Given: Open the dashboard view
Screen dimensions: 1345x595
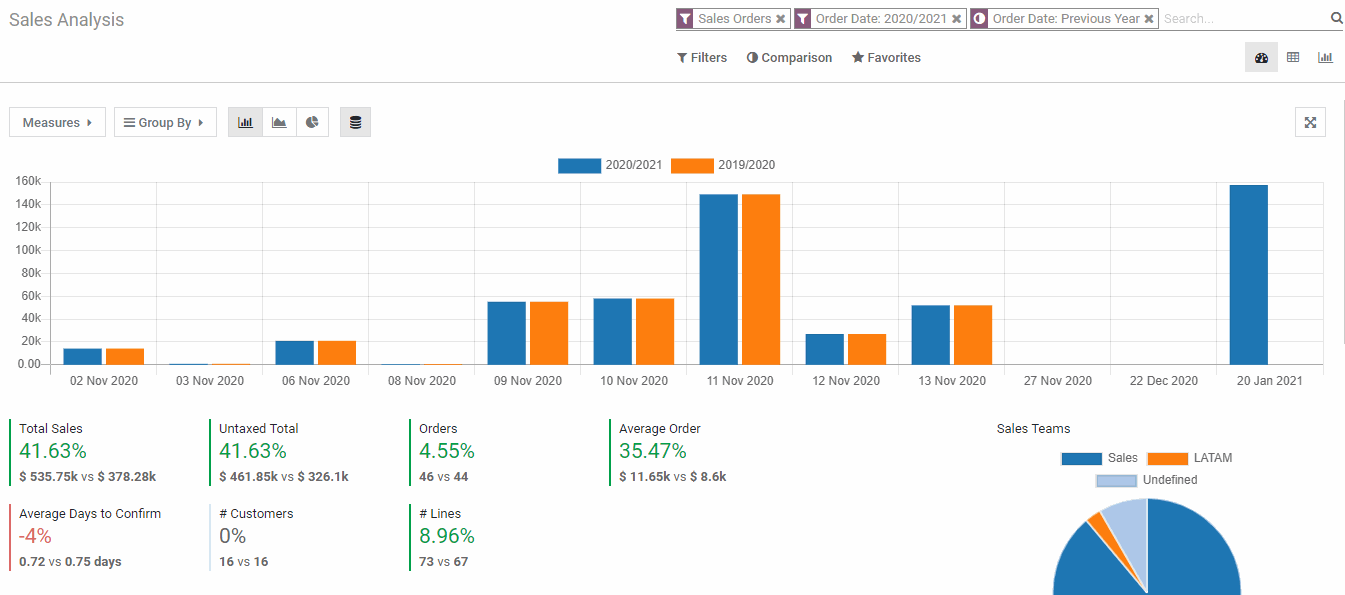Looking at the screenshot, I should click(x=1261, y=57).
